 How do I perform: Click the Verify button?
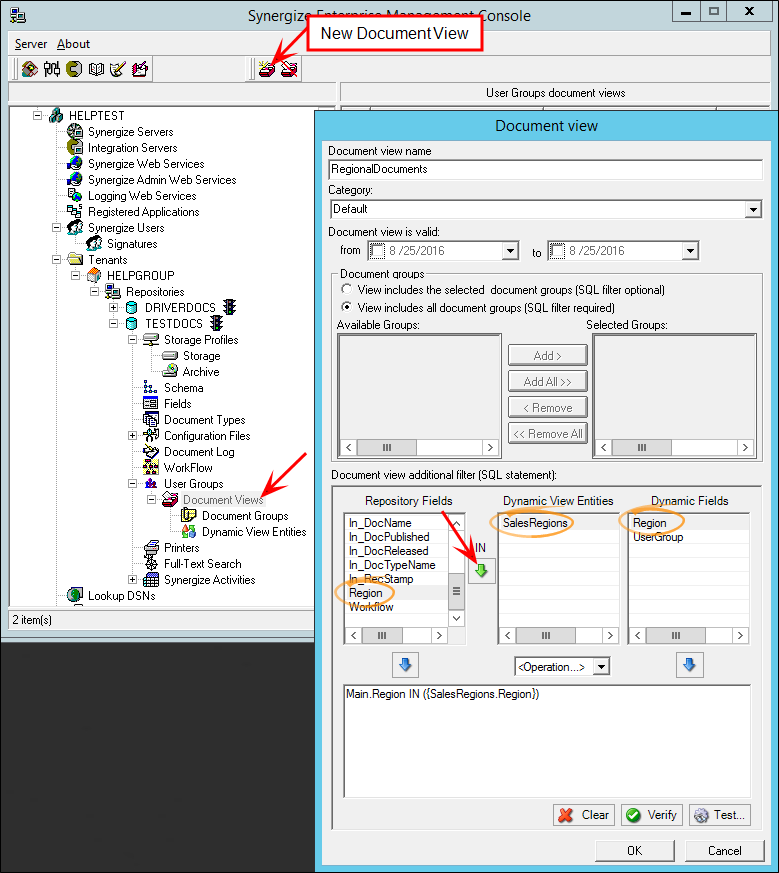point(651,815)
